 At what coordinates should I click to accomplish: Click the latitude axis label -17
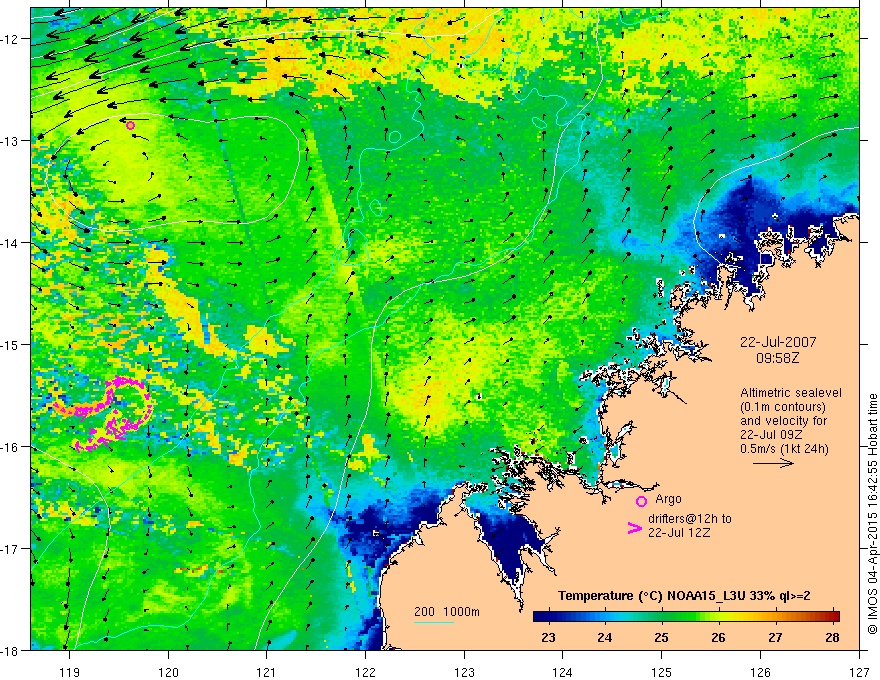pos(12,549)
